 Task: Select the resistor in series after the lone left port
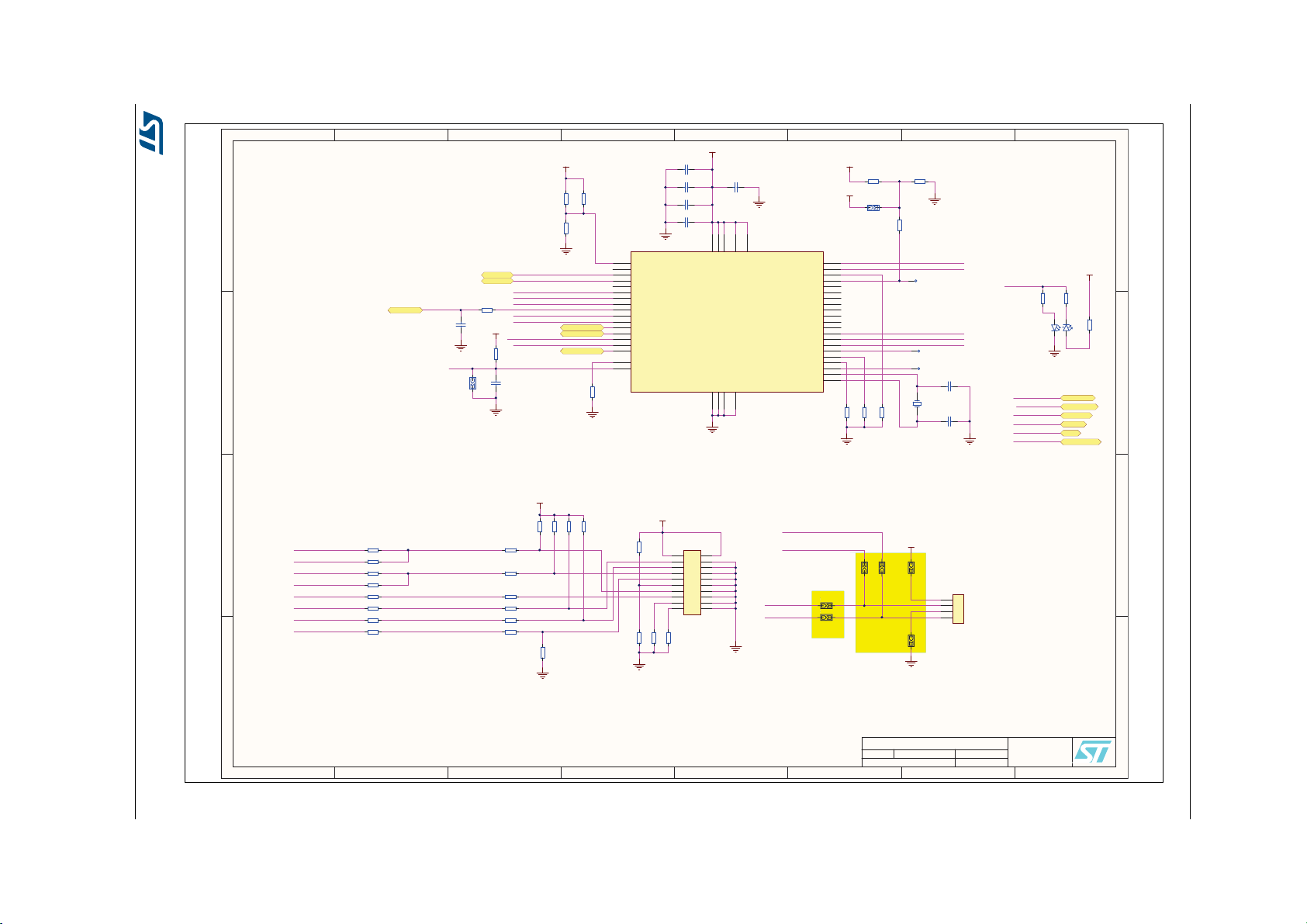(x=487, y=310)
